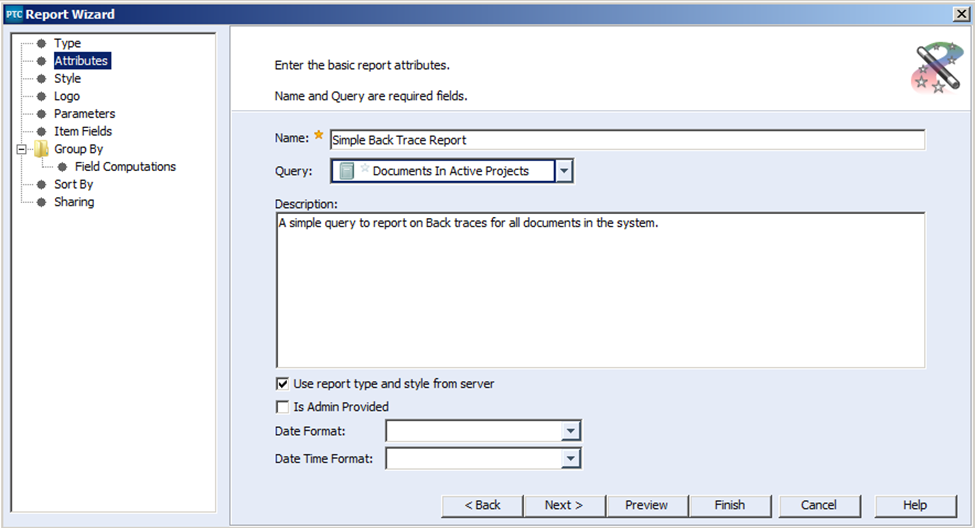The height and width of the screenshot is (528, 975).
Task: Click the bullet icon next to Type
Action: [x=41, y=44]
